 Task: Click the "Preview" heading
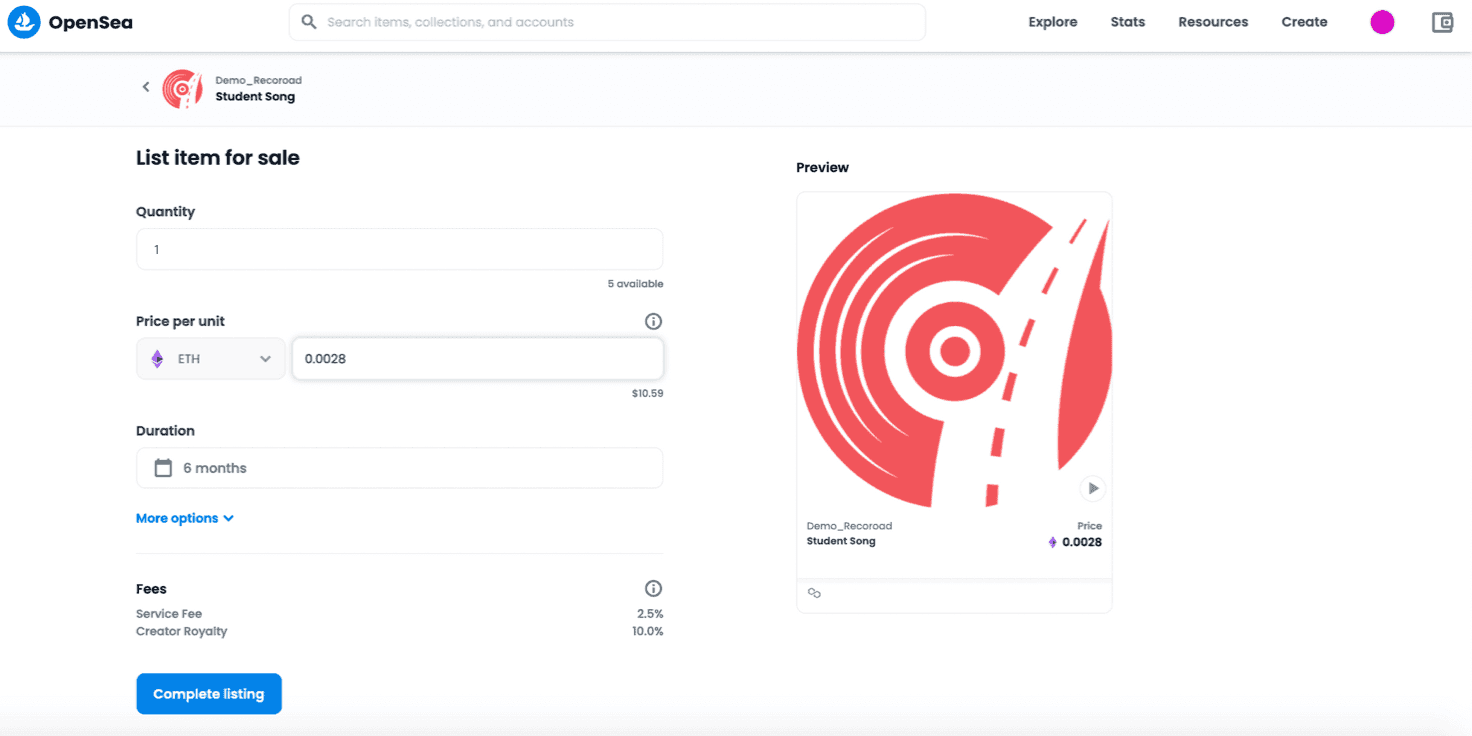[x=822, y=167]
